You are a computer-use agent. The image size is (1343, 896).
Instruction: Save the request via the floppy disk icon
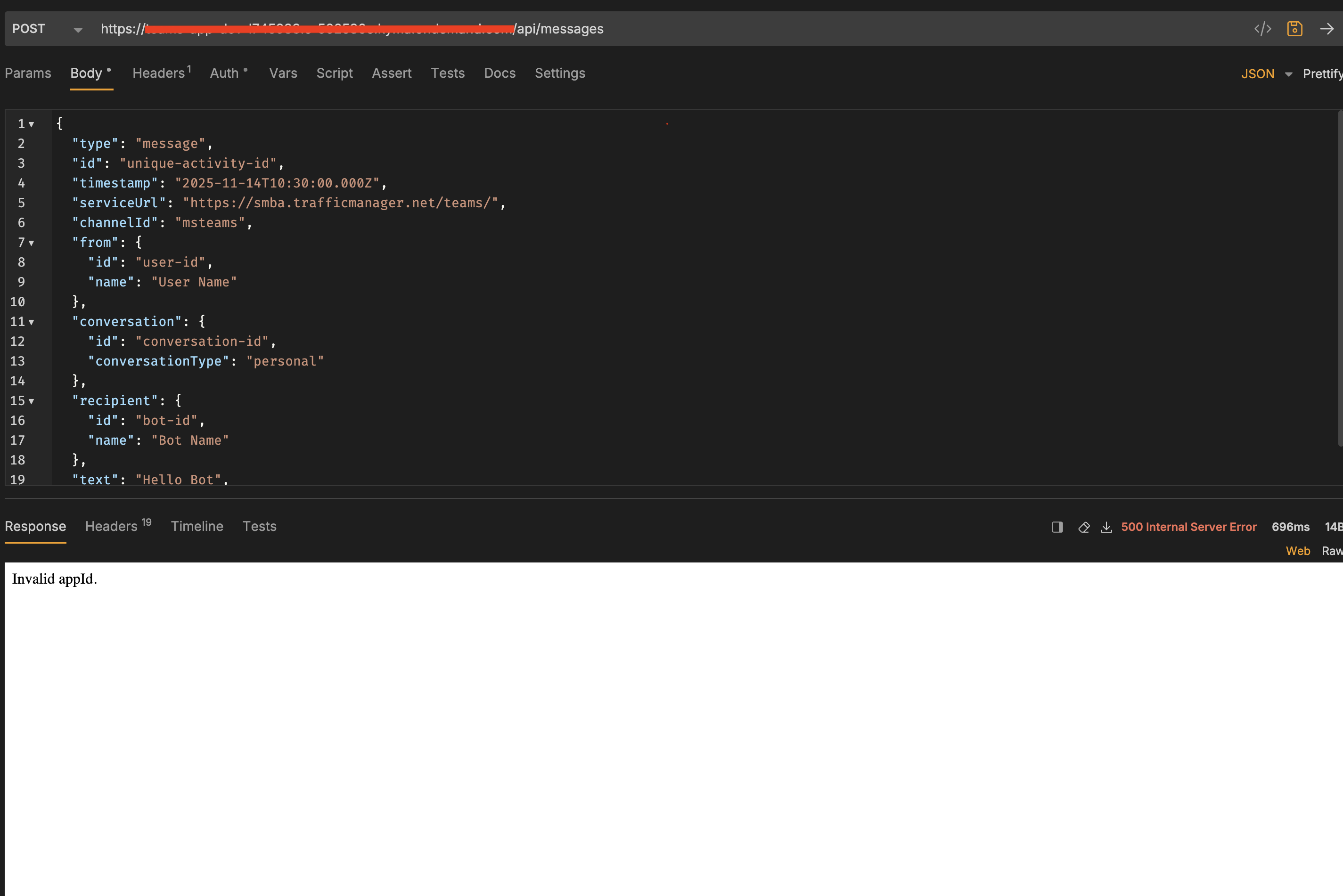pos(1295,28)
